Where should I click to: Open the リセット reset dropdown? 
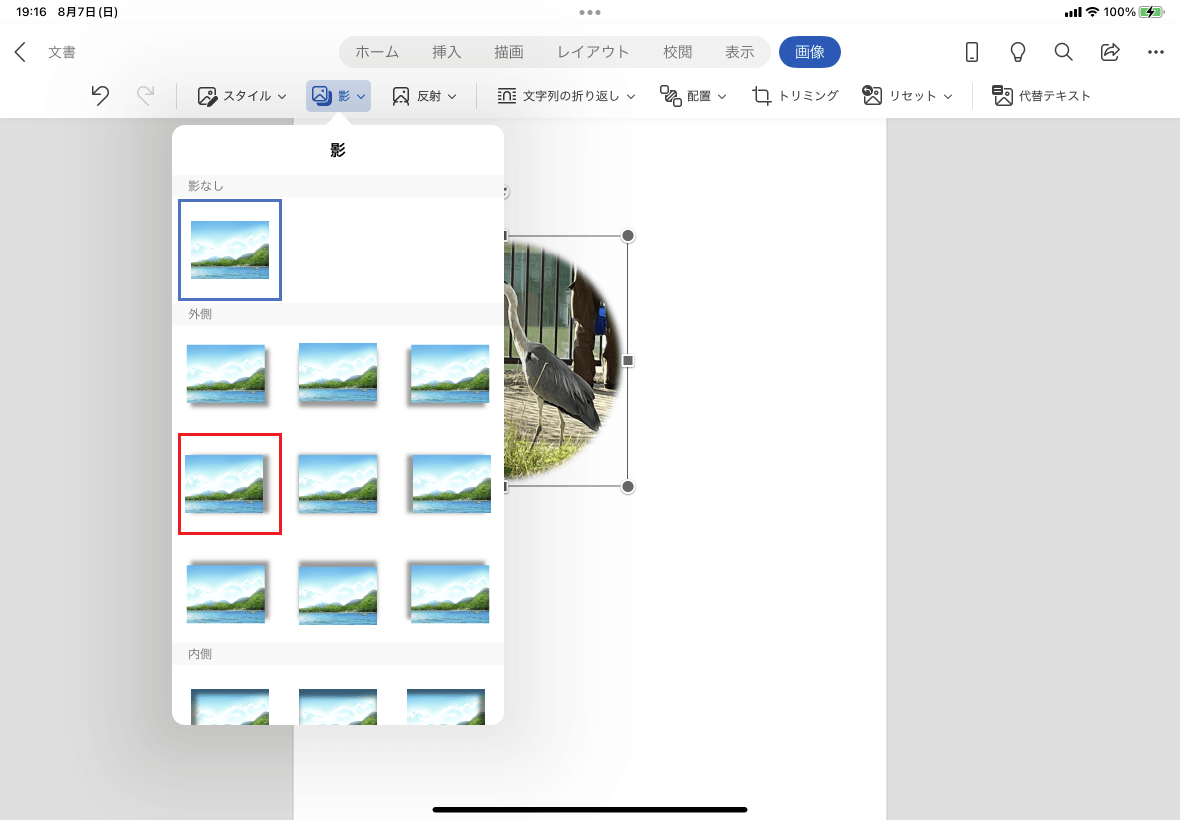tap(907, 96)
